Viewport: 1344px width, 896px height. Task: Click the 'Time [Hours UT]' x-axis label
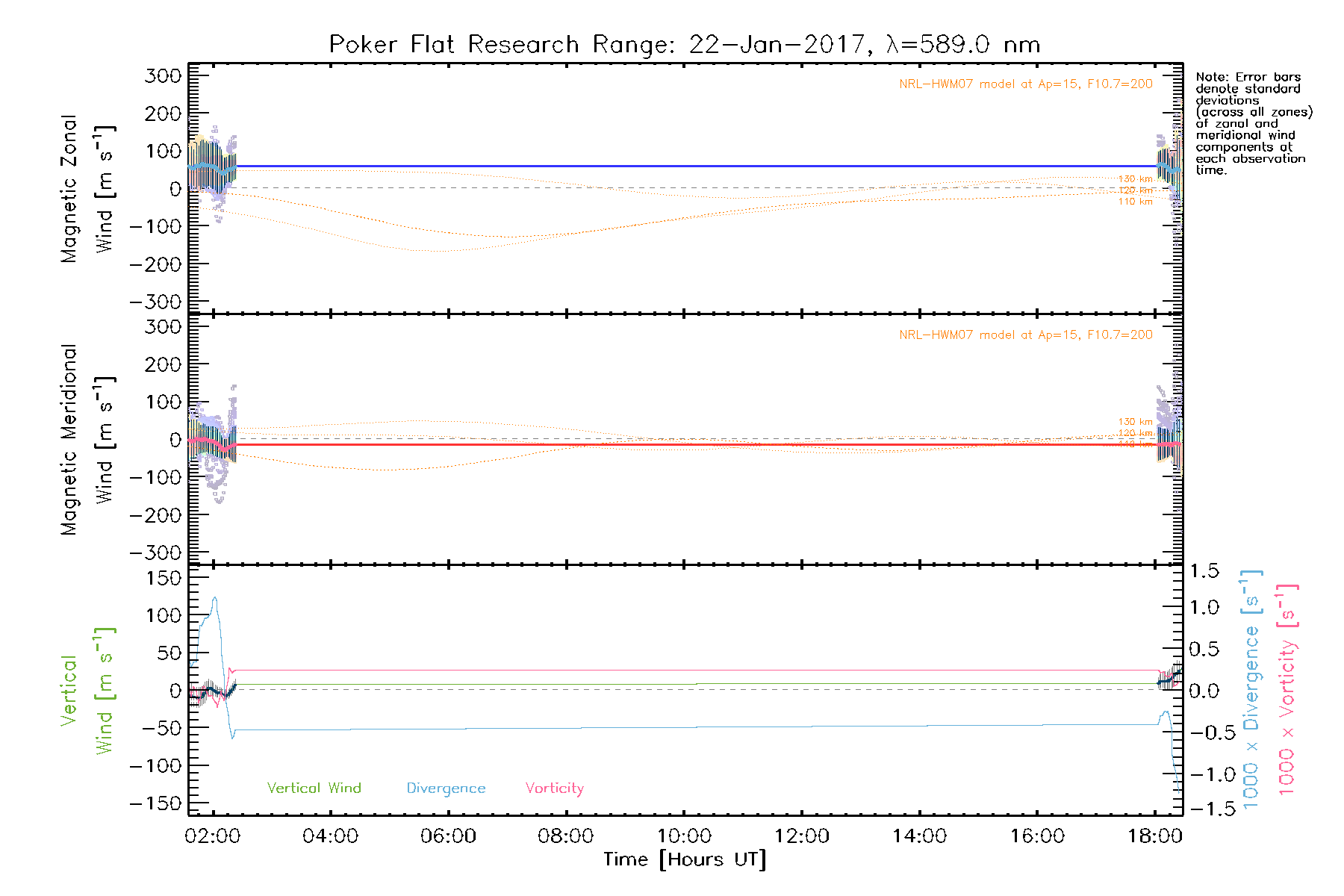pos(685,859)
